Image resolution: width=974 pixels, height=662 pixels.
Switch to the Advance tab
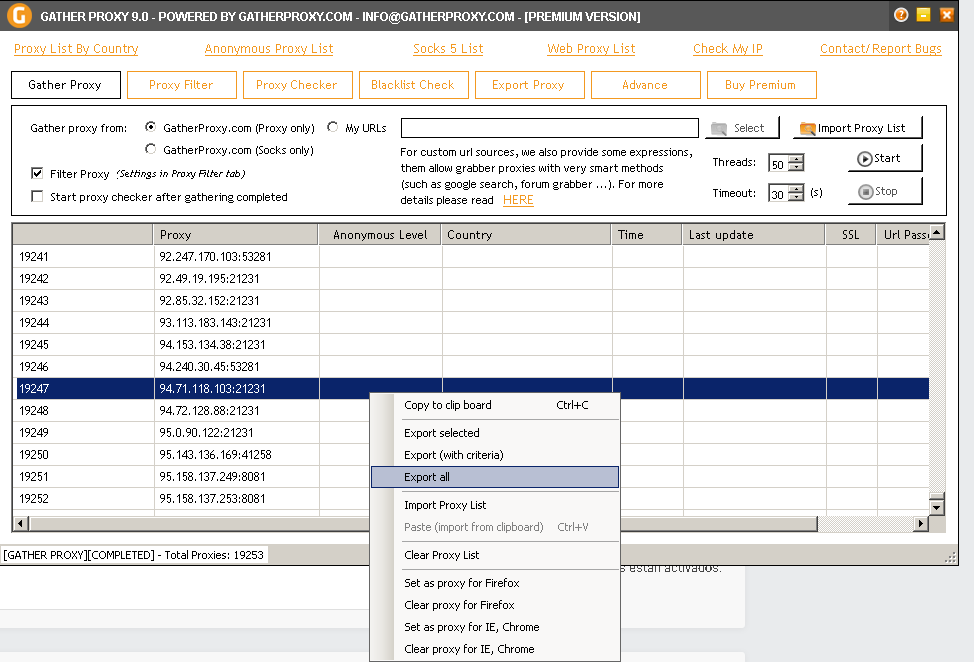coord(645,85)
